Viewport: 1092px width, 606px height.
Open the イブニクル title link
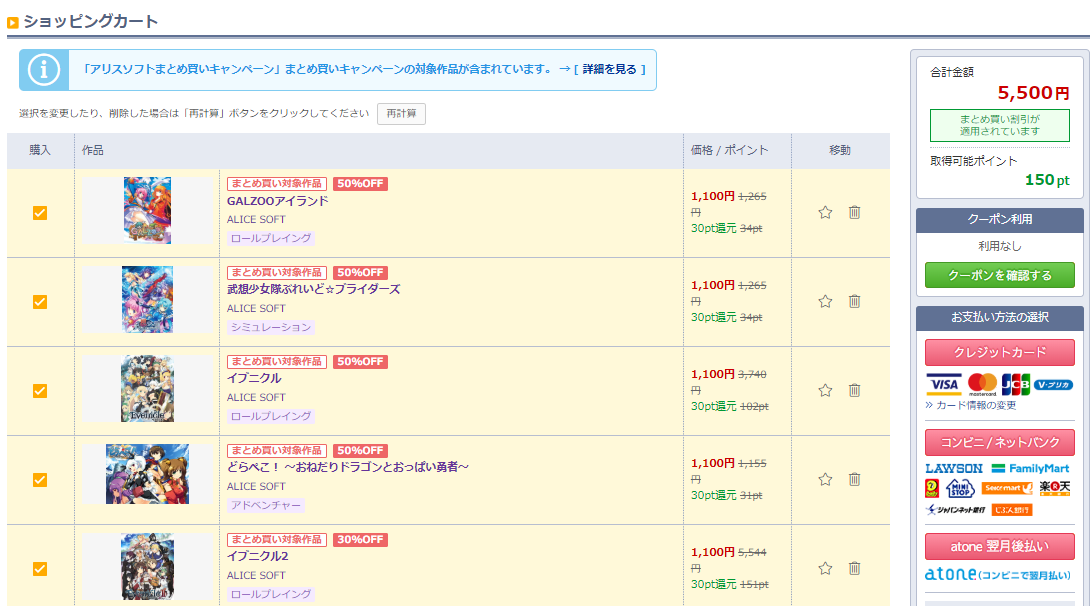[254, 378]
